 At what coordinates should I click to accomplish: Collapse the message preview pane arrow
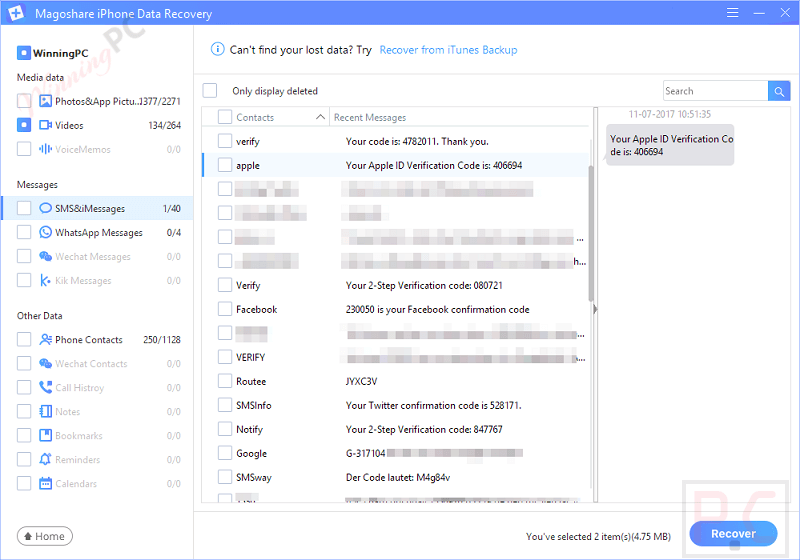click(x=595, y=309)
